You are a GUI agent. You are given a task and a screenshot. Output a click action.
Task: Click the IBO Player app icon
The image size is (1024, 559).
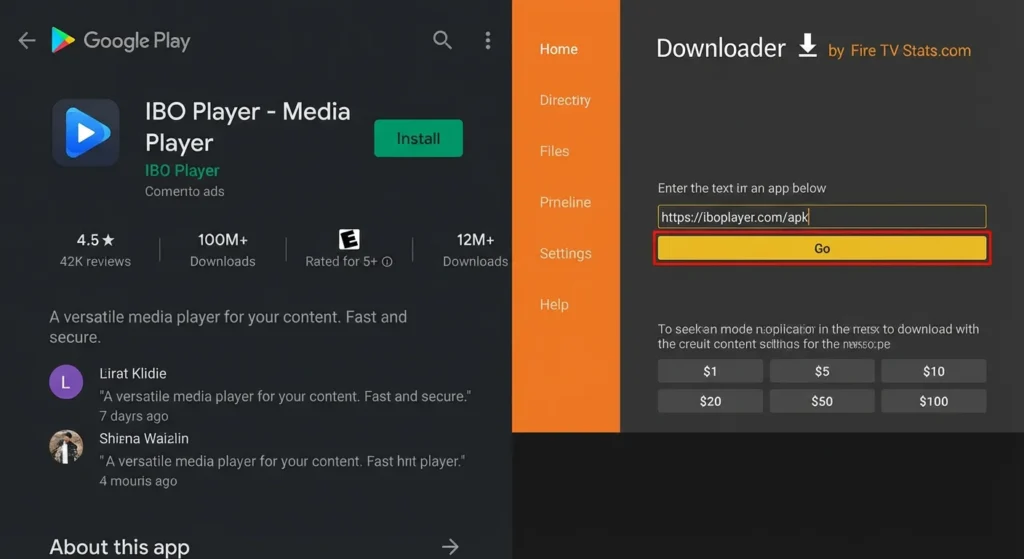coord(86,133)
